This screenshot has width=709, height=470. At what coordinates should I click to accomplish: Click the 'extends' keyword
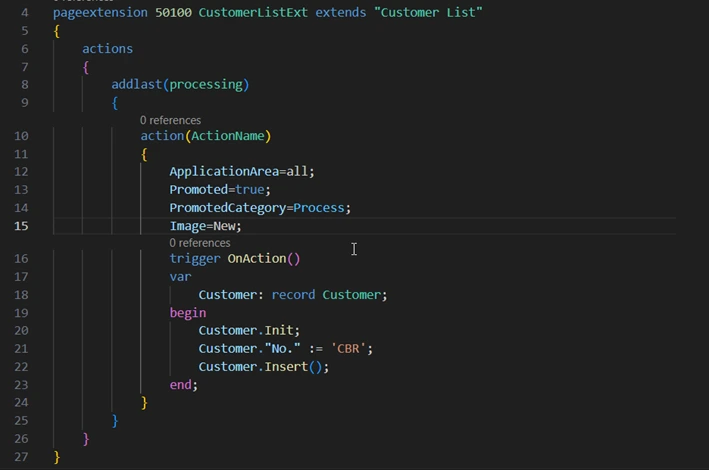340,13
